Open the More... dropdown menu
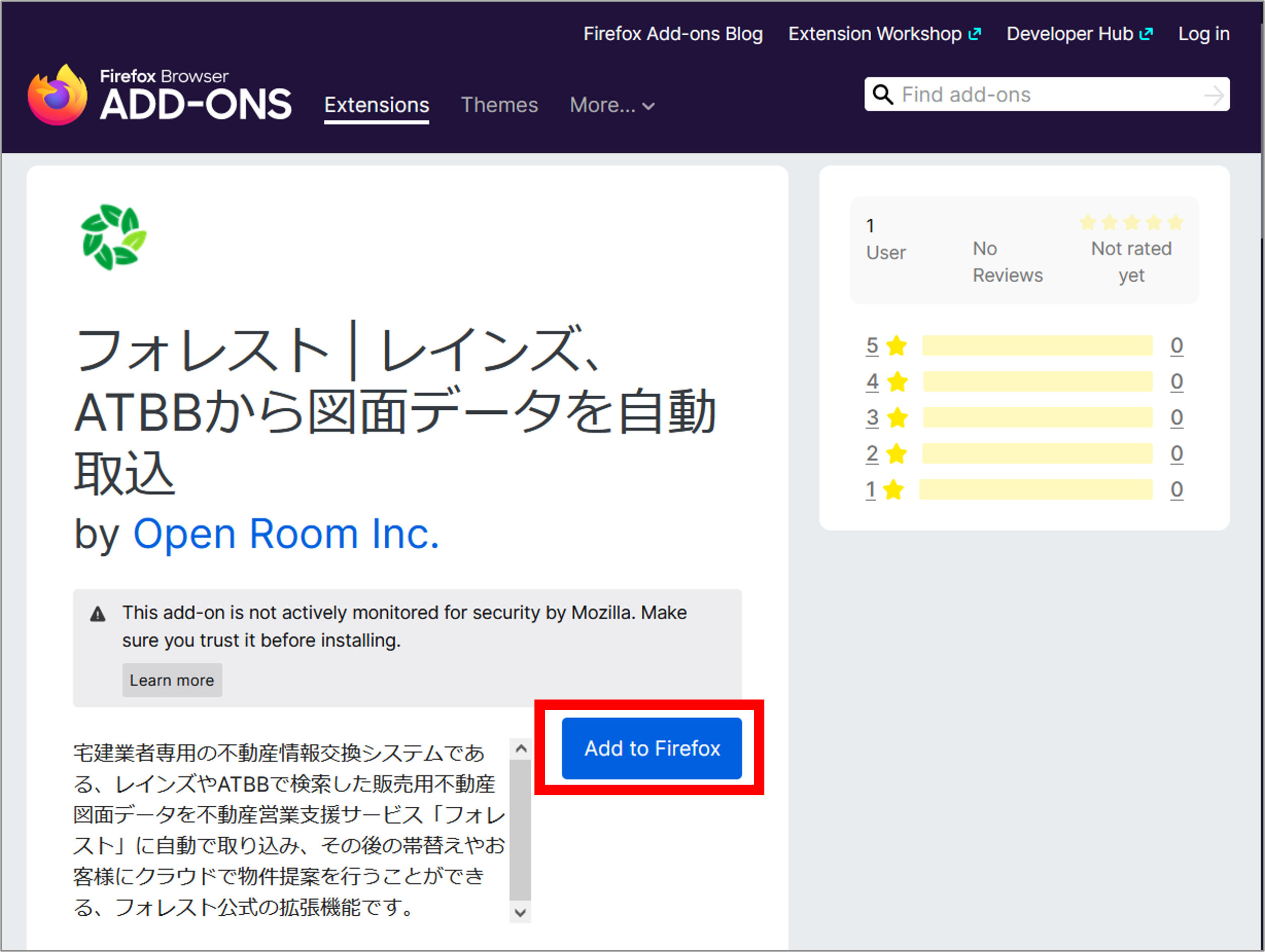The width and height of the screenshot is (1265, 952). (612, 105)
